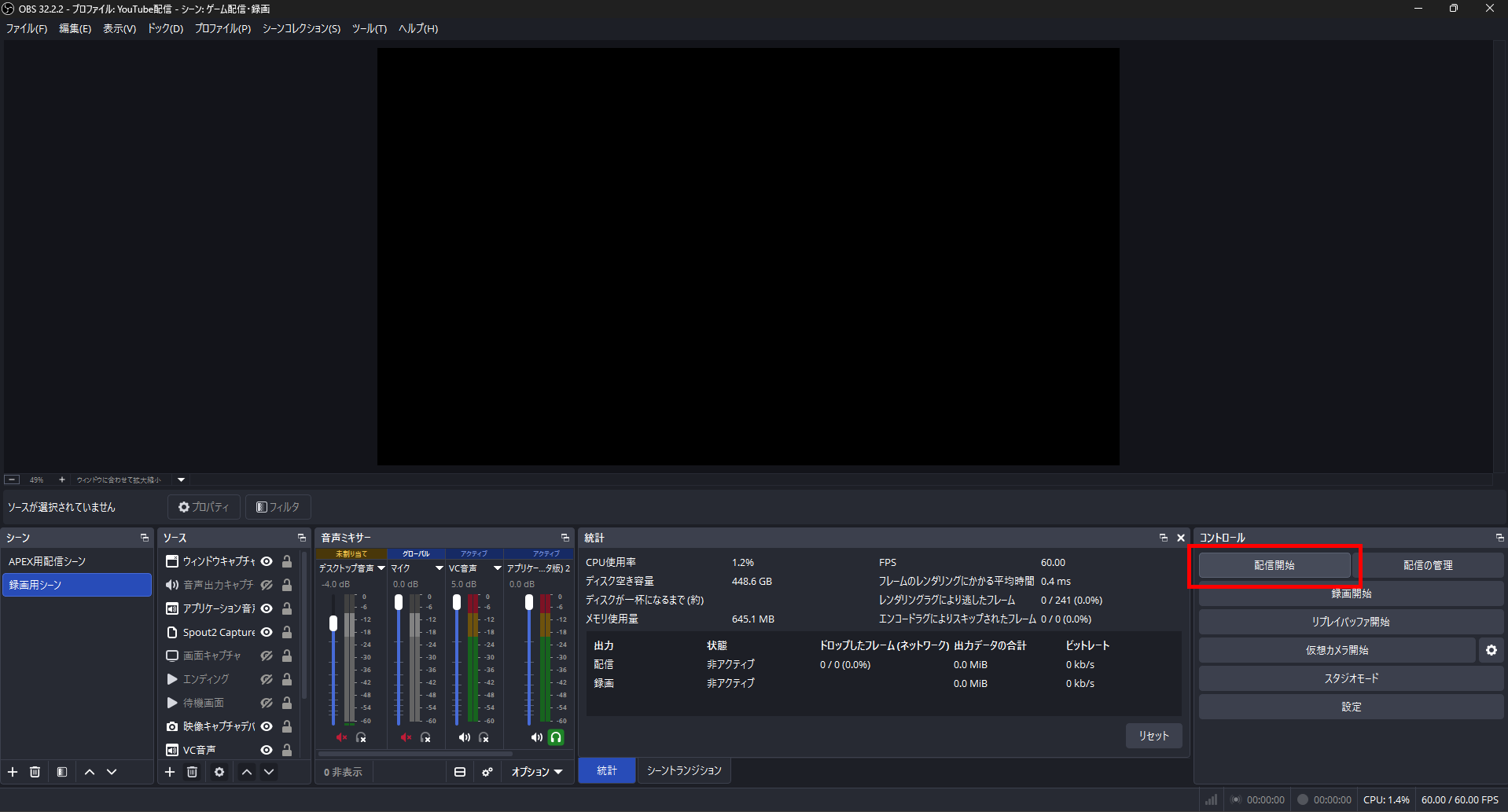Image resolution: width=1508 pixels, height=812 pixels.
Task: Adjust the マイク volume fader
Action: (x=399, y=602)
